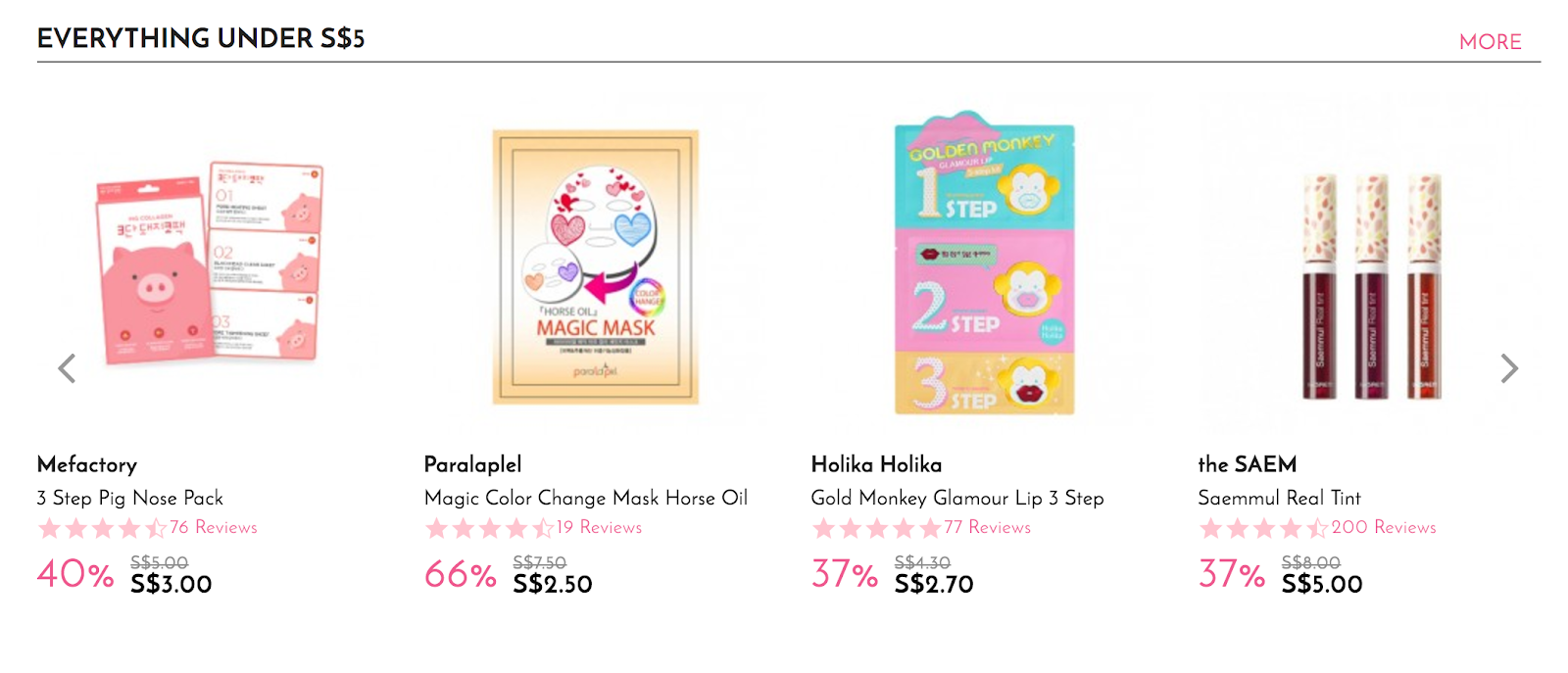1568x673 pixels.
Task: Click the Mefactory brand name
Action: pos(87,464)
